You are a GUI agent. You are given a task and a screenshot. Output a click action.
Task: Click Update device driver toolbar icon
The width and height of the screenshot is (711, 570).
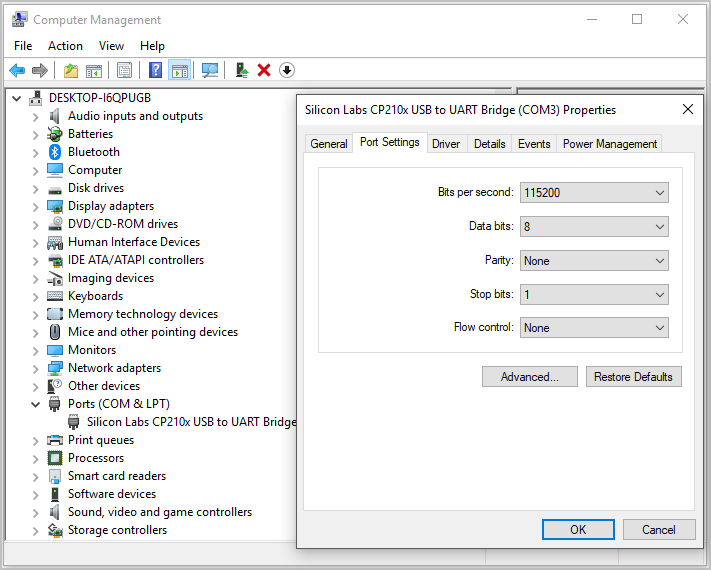[x=242, y=70]
